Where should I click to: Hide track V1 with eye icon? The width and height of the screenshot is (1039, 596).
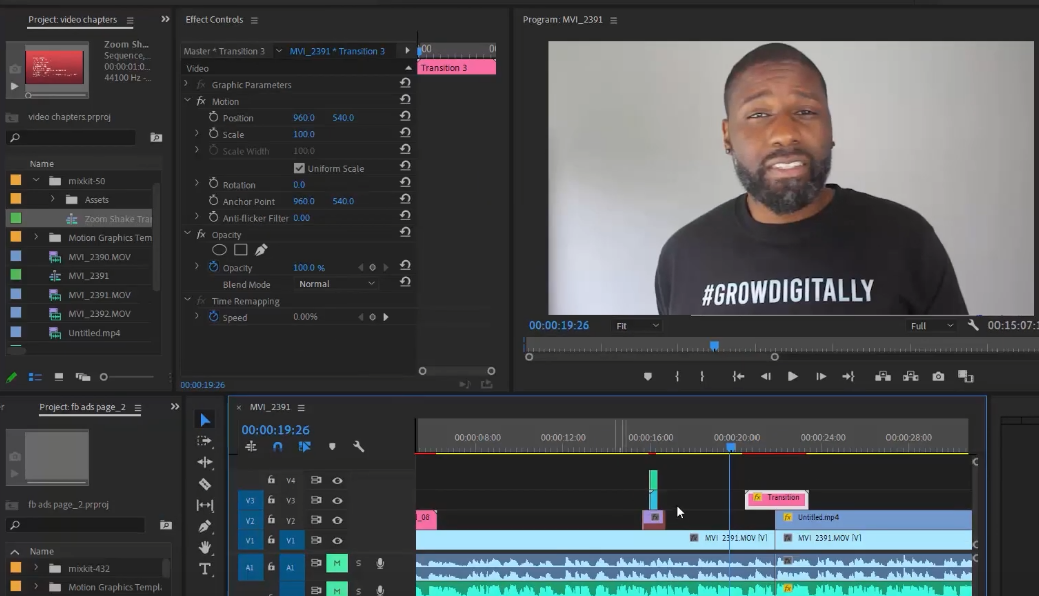coord(337,540)
